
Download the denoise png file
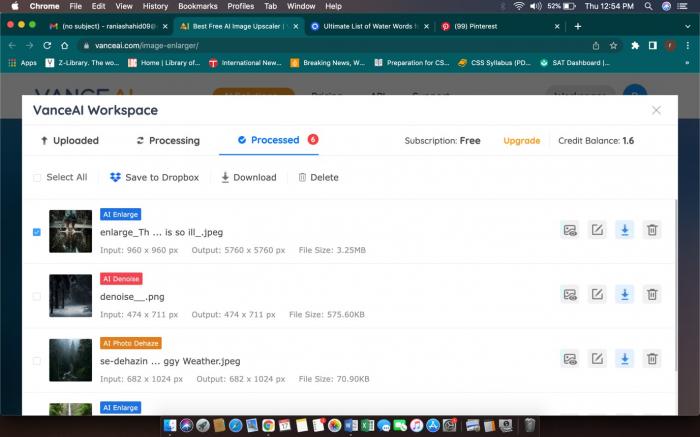625,294
